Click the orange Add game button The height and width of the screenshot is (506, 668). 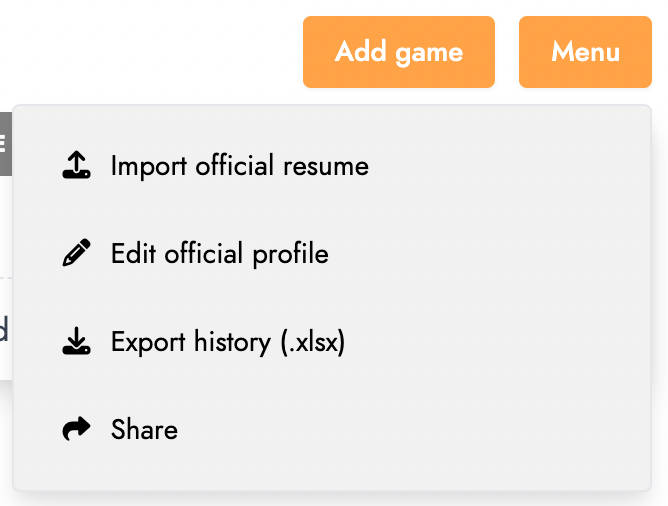pyautogui.click(x=399, y=52)
